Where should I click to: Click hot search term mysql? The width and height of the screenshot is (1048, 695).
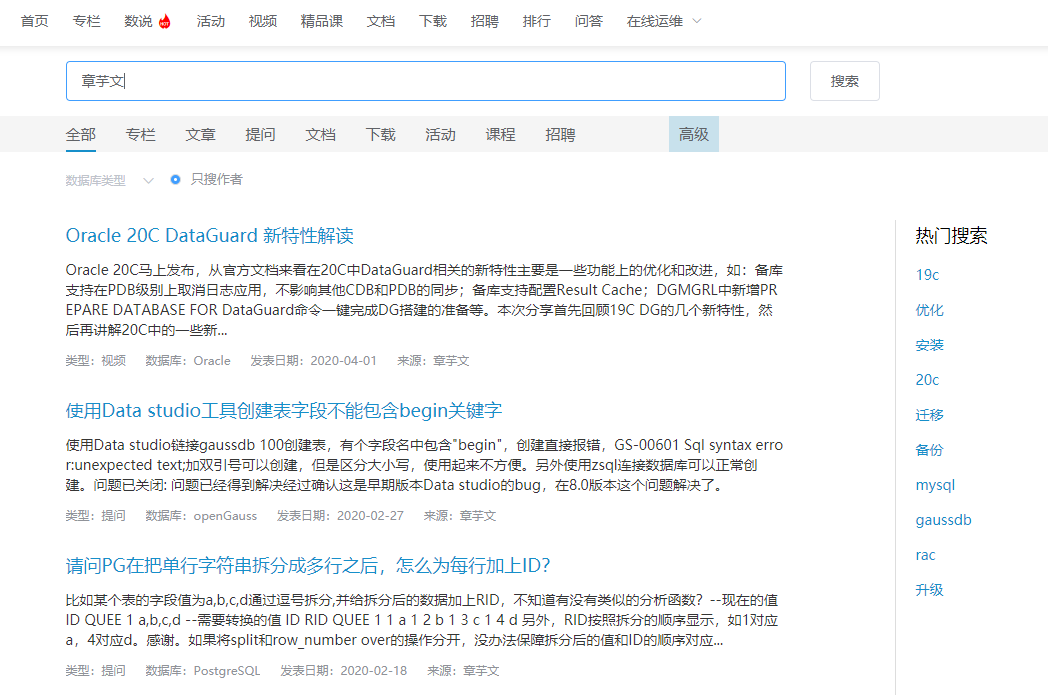(x=935, y=484)
